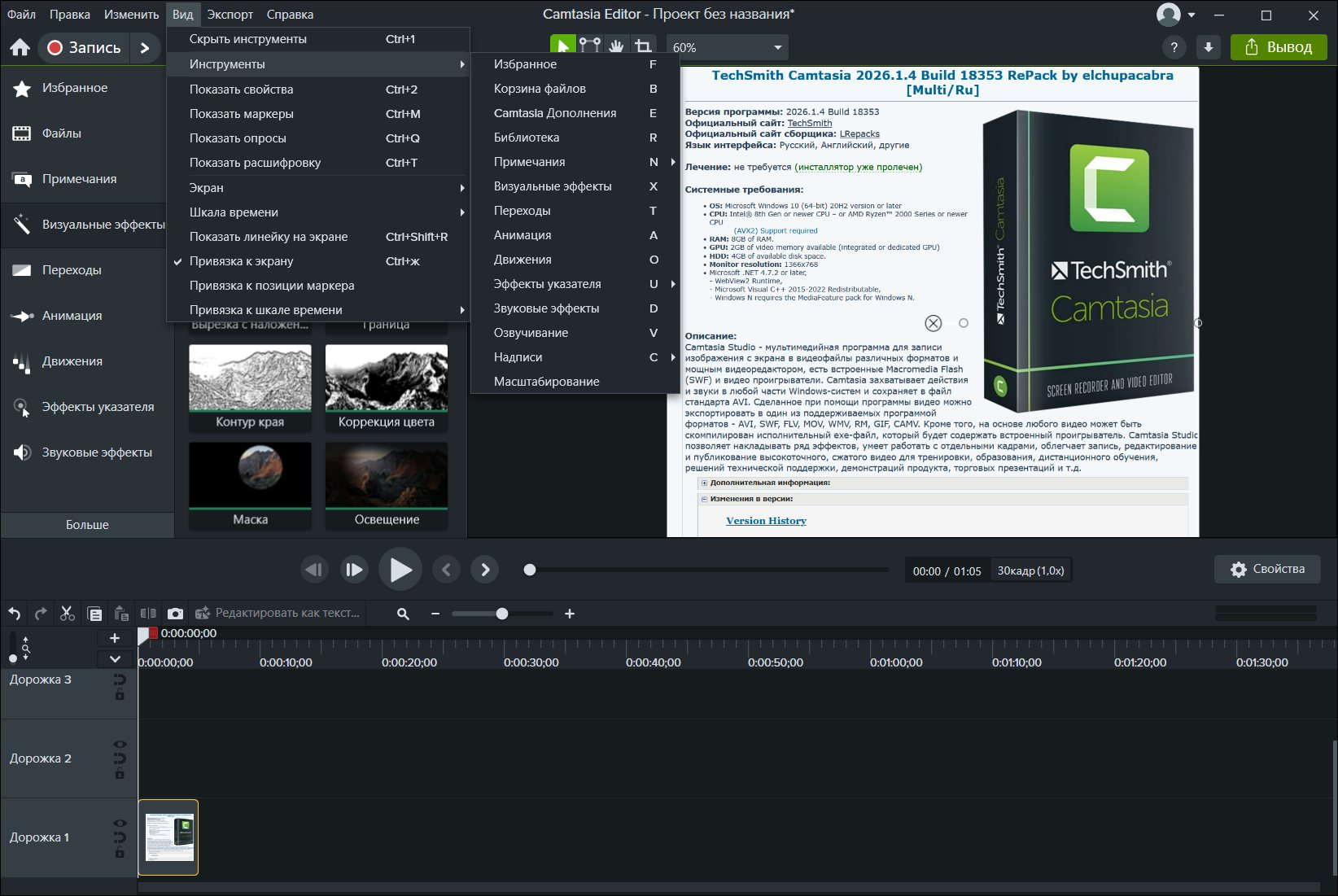The image size is (1338, 896).
Task: Lock Дорожка 3 with padlock
Action: [x=120, y=694]
